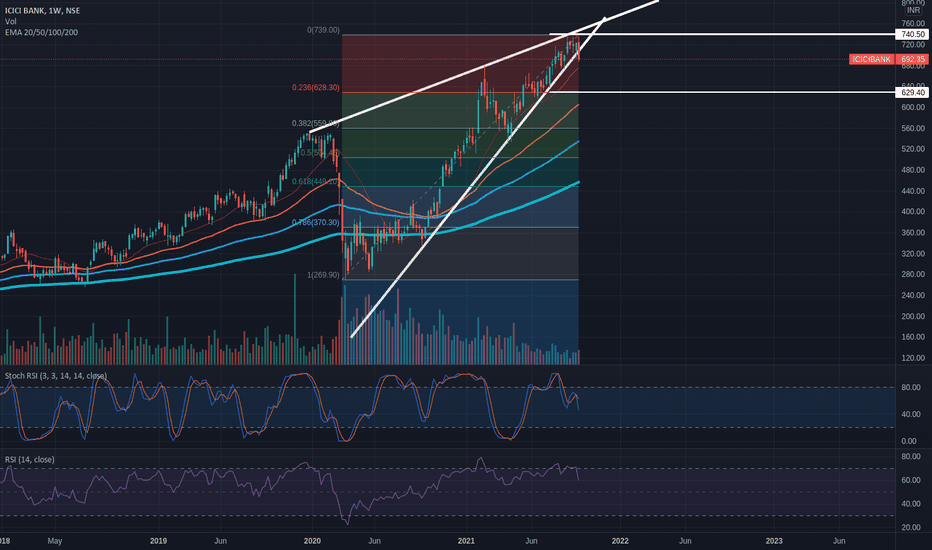Click the 2022 label on the time axis

tap(620, 541)
